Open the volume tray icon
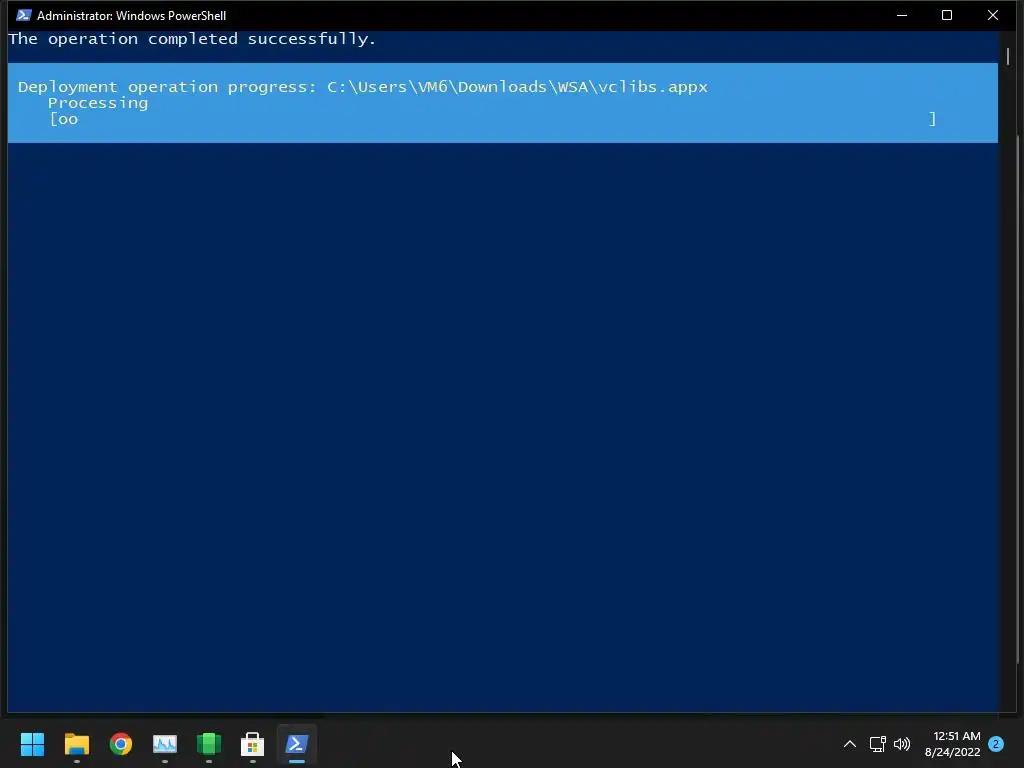Image resolution: width=1024 pixels, height=768 pixels. click(x=902, y=744)
